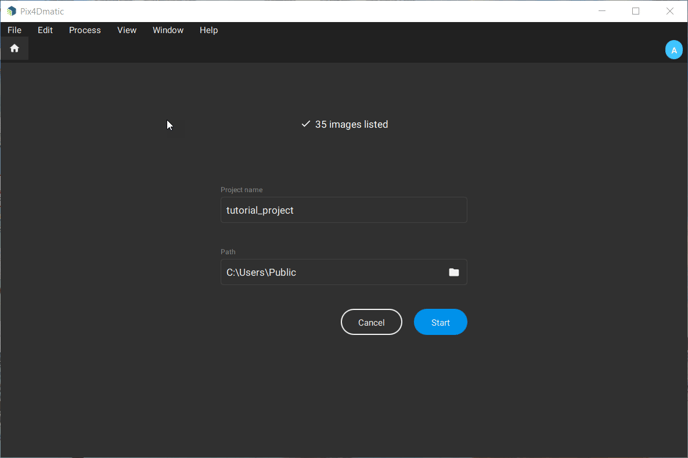The width and height of the screenshot is (688, 458).
Task: Expand the View menu
Action: click(126, 30)
